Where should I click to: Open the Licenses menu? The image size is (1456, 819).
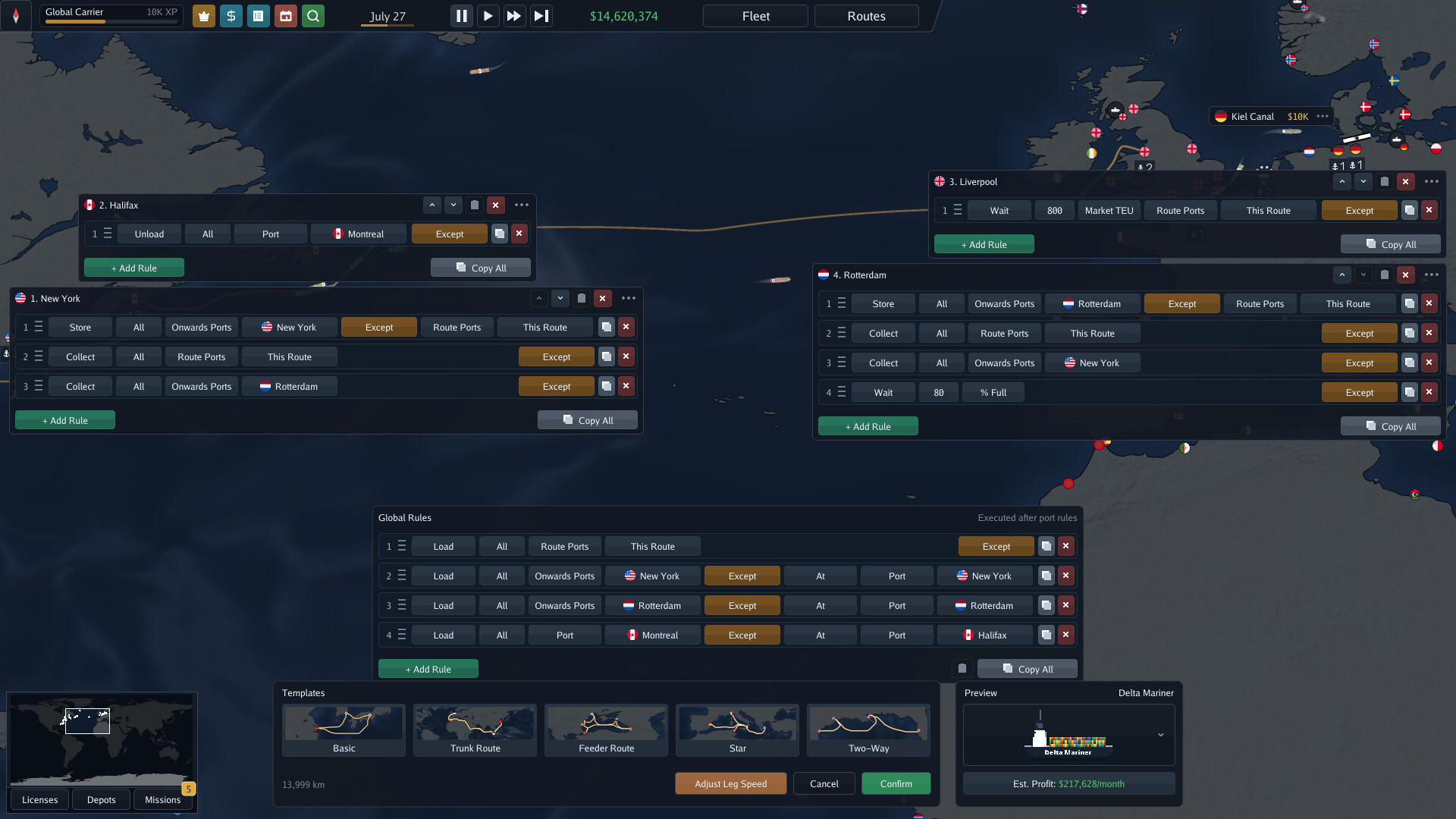click(x=39, y=799)
